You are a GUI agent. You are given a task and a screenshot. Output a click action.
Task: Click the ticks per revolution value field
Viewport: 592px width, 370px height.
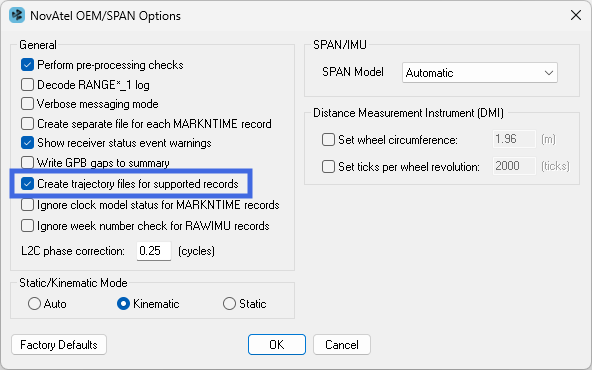click(514, 166)
